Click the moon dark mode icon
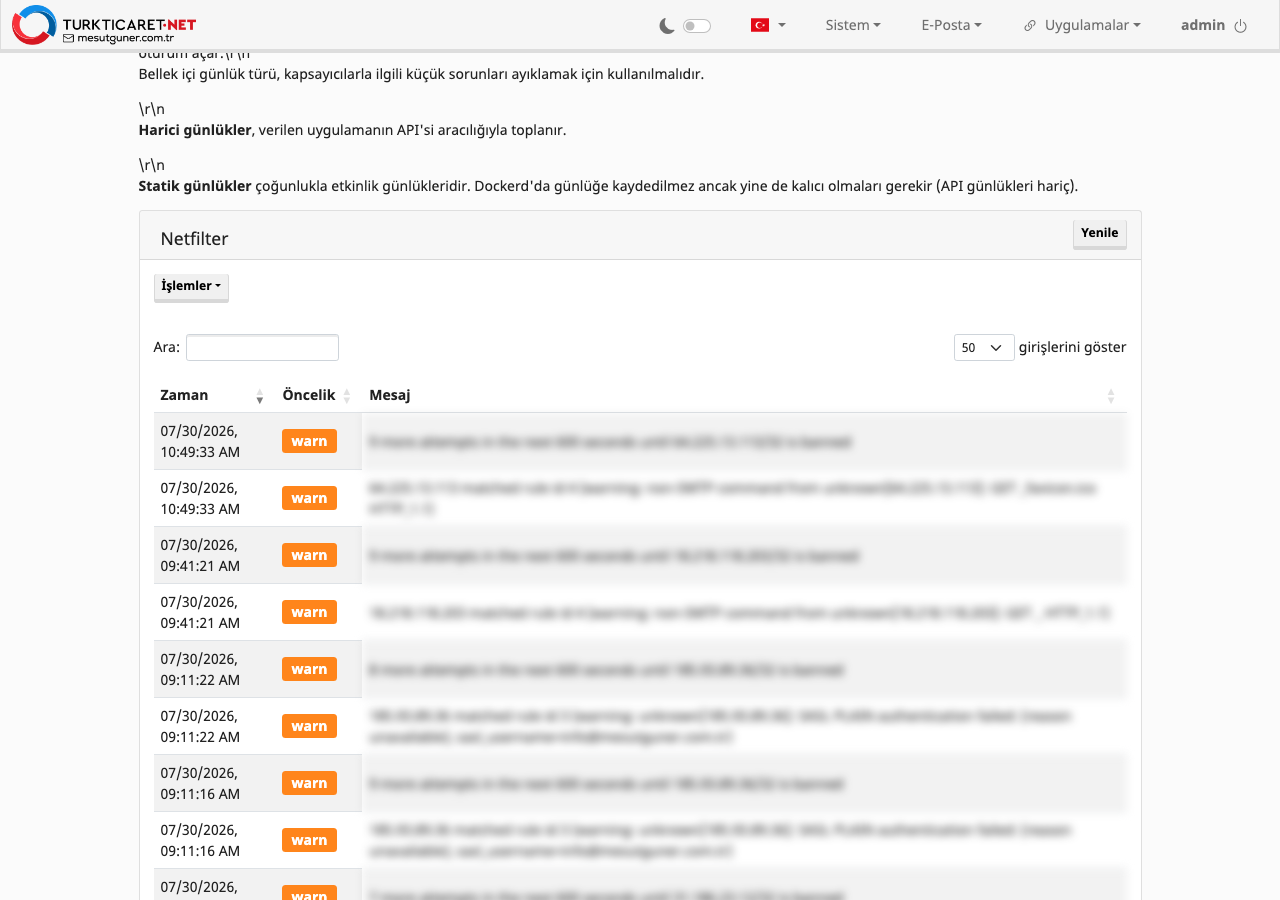The image size is (1280, 900). (667, 26)
